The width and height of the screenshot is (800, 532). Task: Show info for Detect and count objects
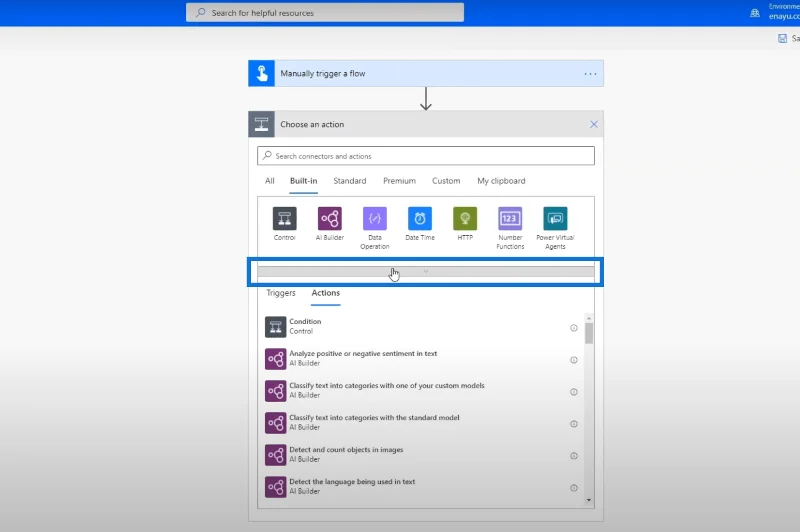[x=573, y=456]
